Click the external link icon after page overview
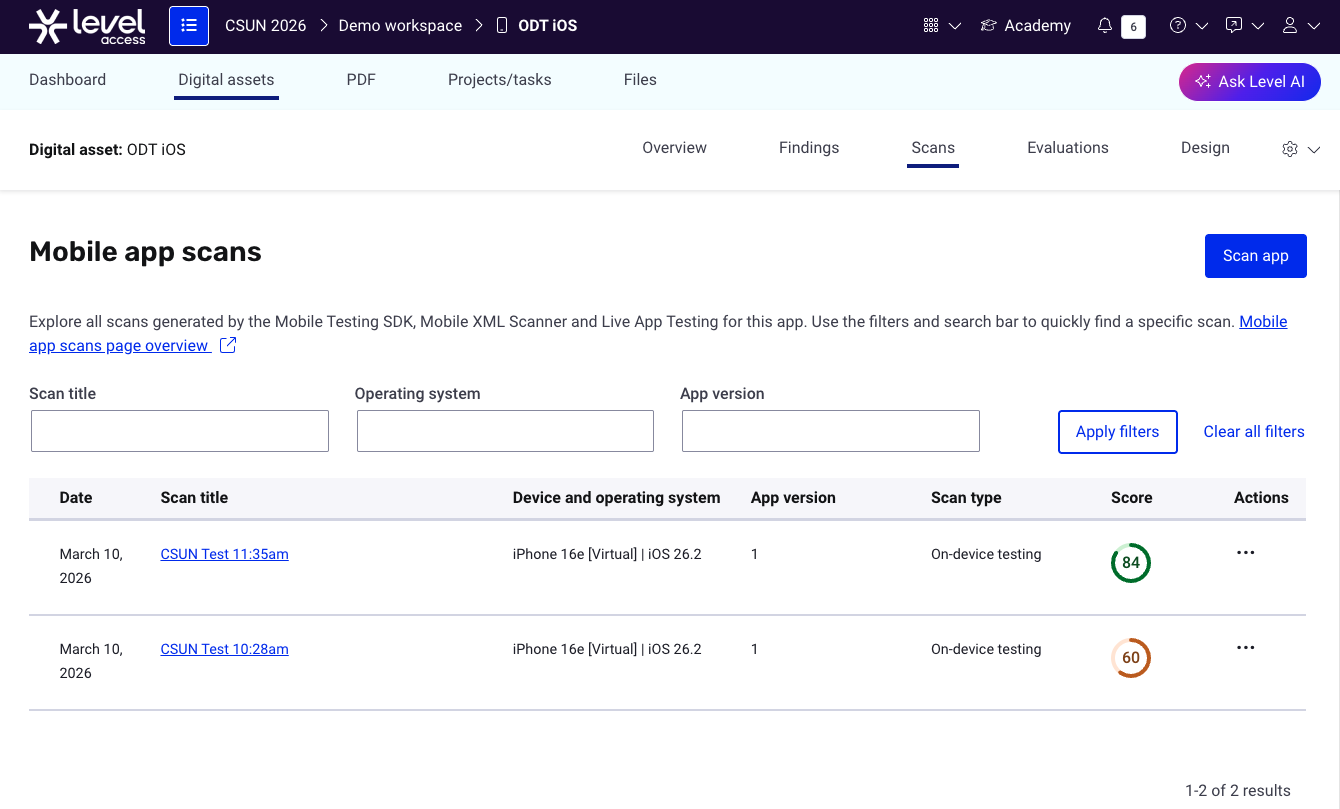Image resolution: width=1340 pixels, height=809 pixels. point(228,346)
